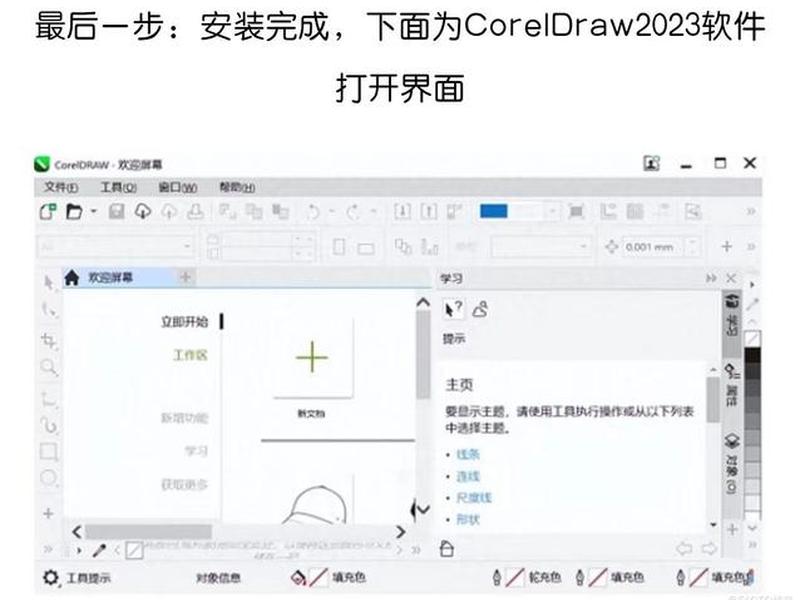Click the New Document plus thumbnail

point(312,358)
